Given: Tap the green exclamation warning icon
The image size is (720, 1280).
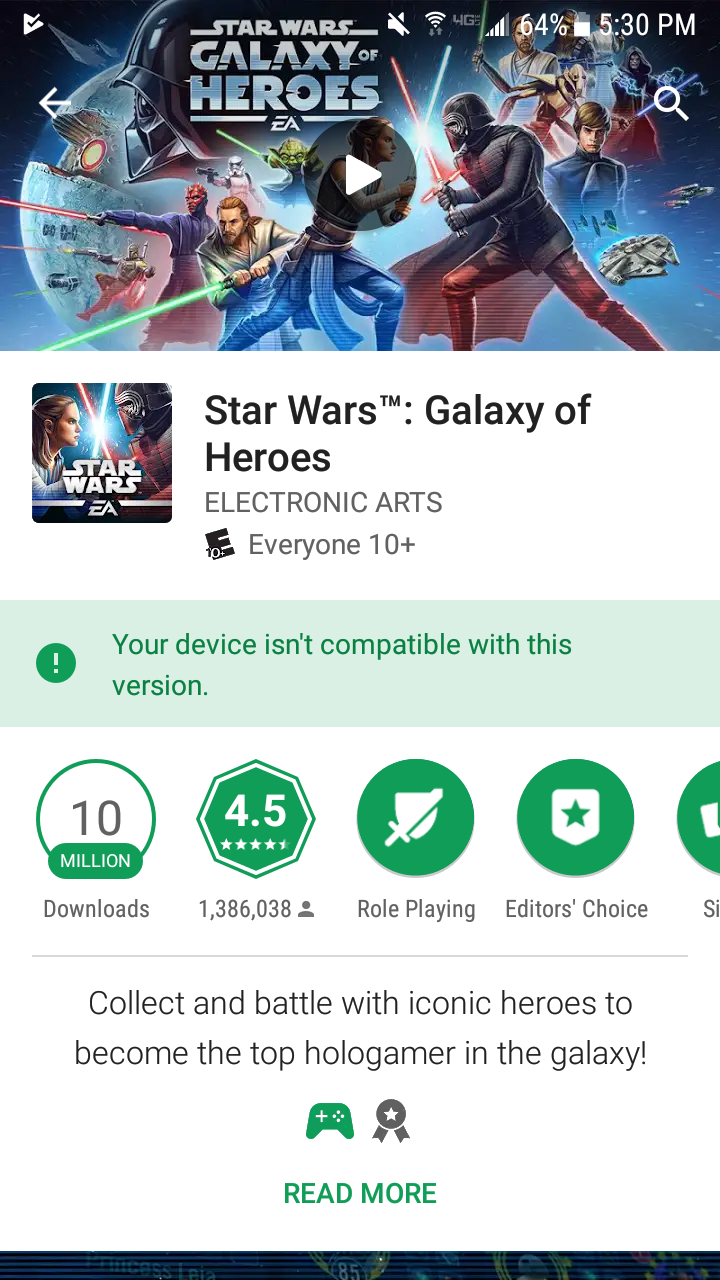Looking at the screenshot, I should coord(56,663).
